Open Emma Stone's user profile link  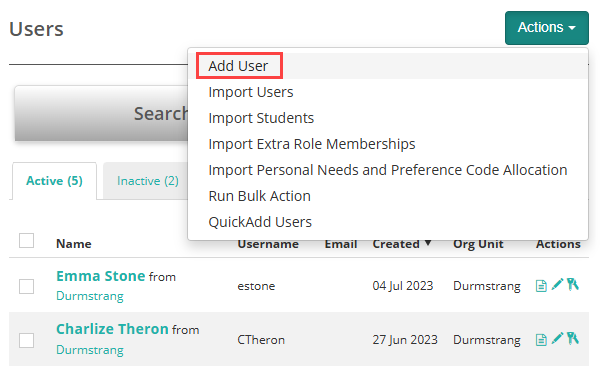coord(101,276)
